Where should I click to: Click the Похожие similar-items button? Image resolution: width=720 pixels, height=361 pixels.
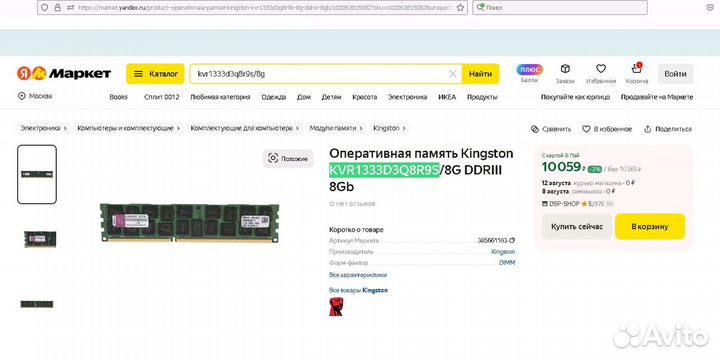point(288,158)
